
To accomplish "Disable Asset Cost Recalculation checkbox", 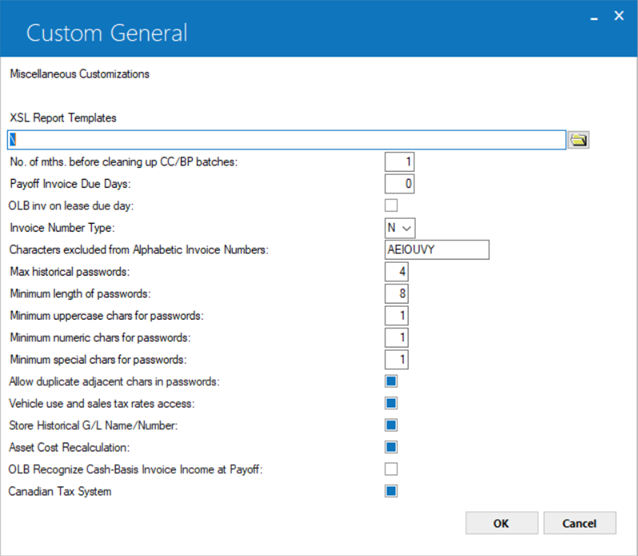I will (x=391, y=447).
